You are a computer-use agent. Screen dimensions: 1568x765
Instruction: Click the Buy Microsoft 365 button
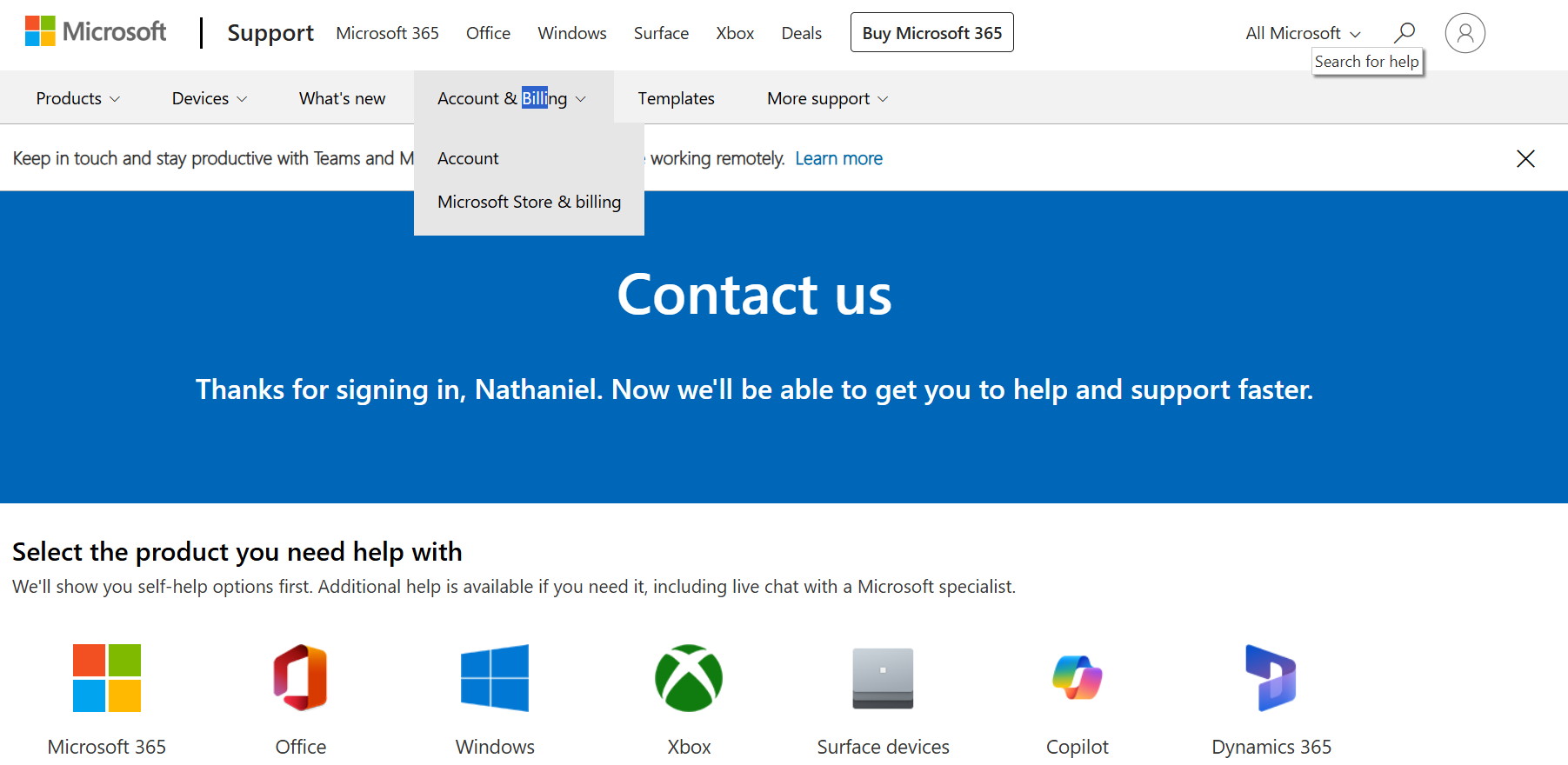932,32
